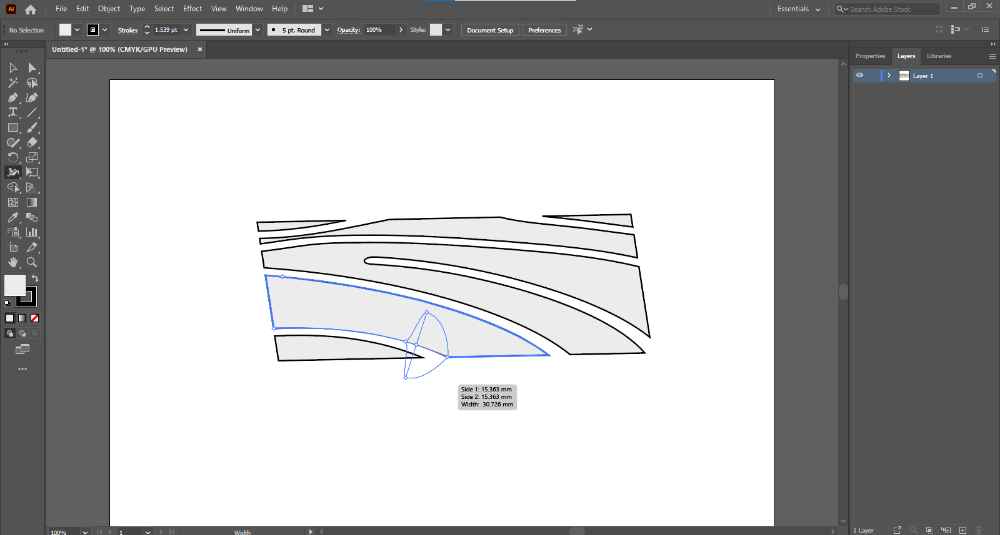Select the Symbol Sprayer tool
Image resolution: width=1000 pixels, height=535 pixels.
[13, 232]
